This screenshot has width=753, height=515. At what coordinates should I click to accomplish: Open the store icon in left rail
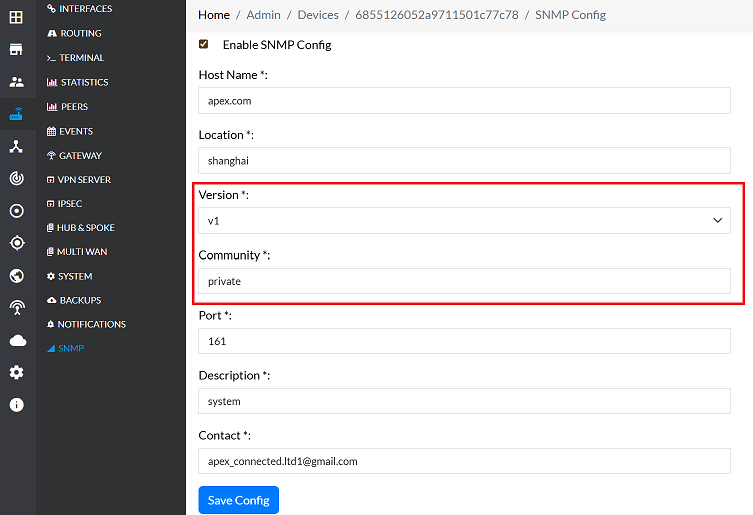[16, 49]
